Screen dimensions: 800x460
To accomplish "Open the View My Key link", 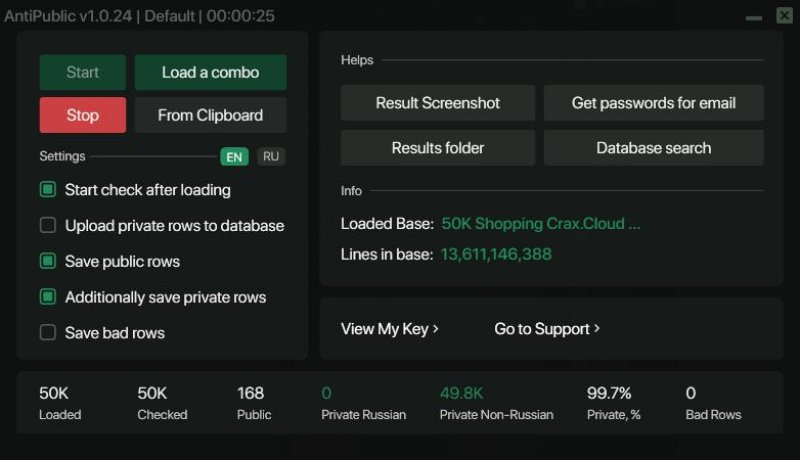I will click(389, 329).
